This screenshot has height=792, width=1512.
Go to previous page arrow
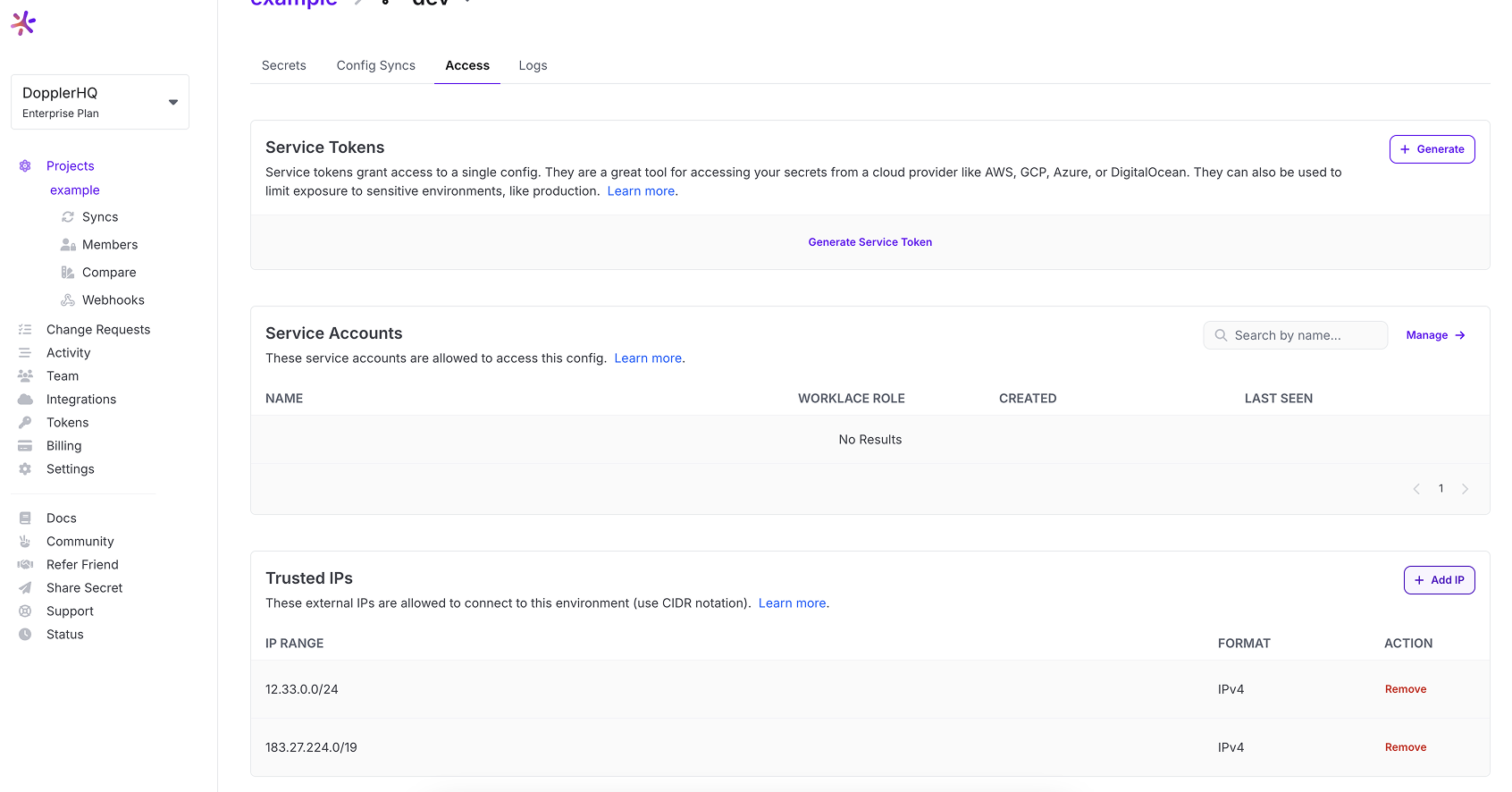[1416, 489]
